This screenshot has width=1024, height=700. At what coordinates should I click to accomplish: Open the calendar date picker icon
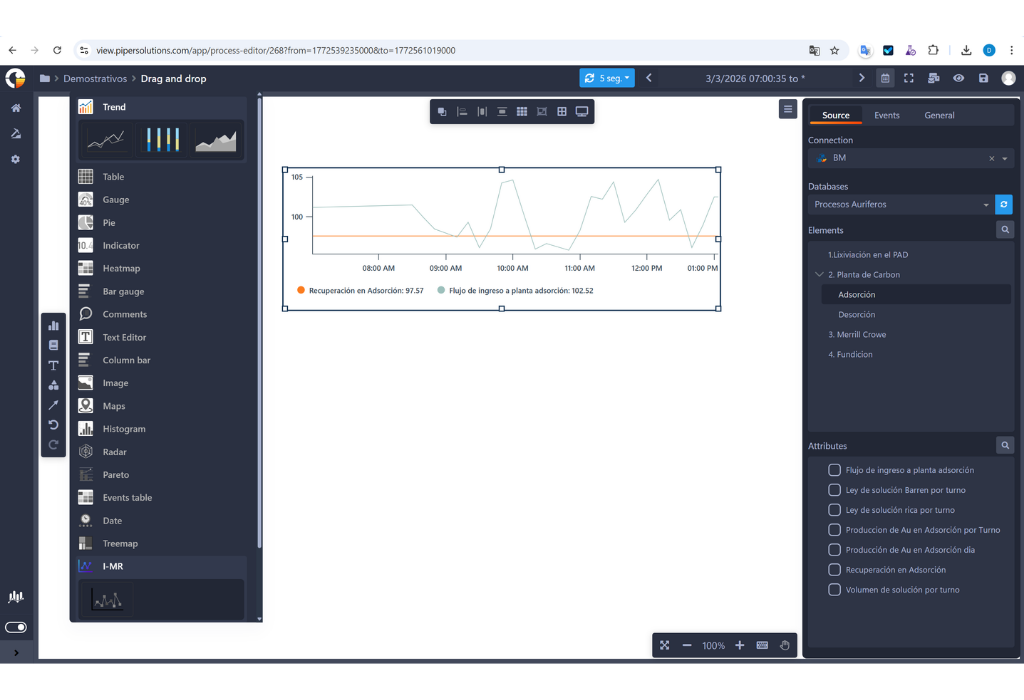pyautogui.click(x=885, y=78)
